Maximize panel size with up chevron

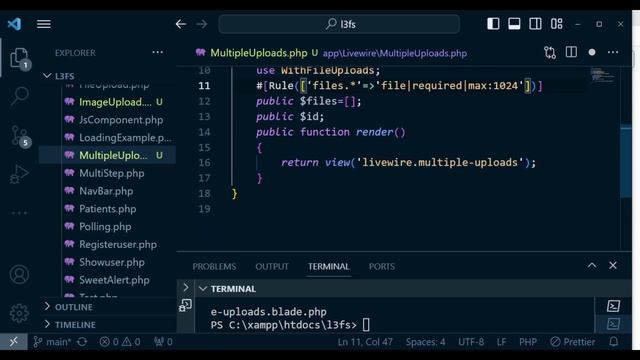(x=592, y=265)
